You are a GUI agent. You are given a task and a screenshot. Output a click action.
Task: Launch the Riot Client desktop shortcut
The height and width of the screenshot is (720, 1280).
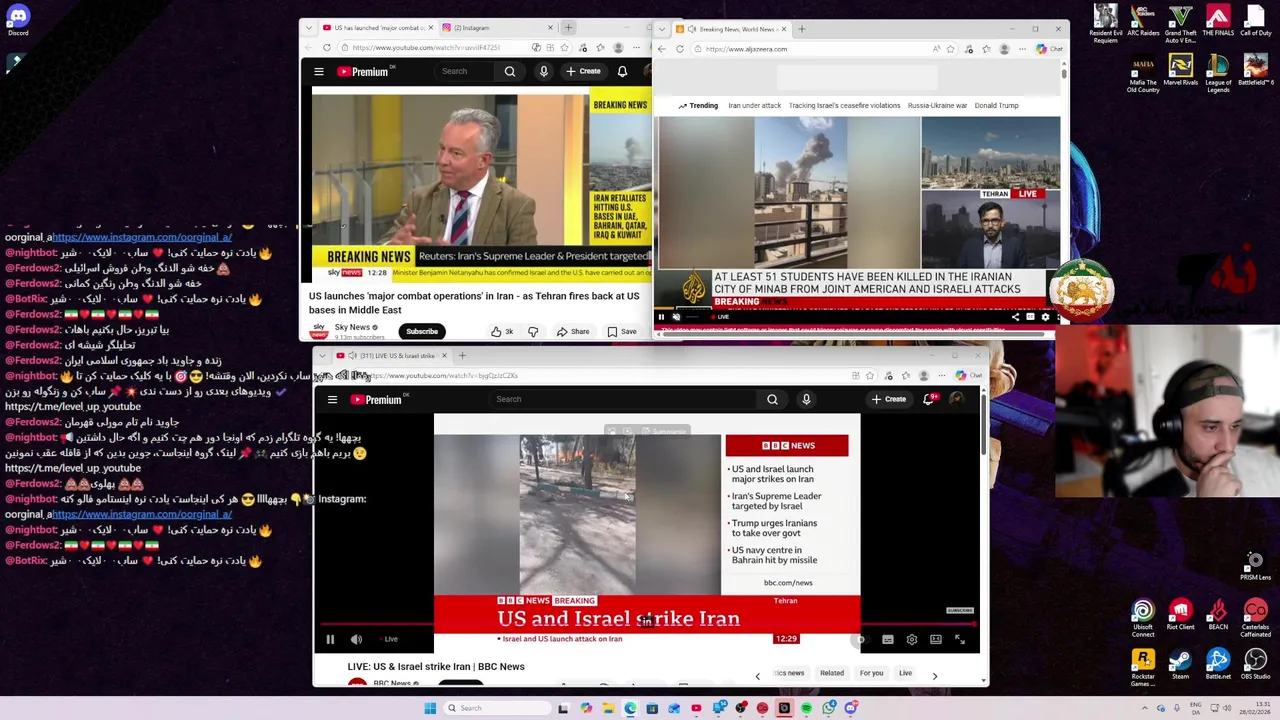coord(1180,615)
